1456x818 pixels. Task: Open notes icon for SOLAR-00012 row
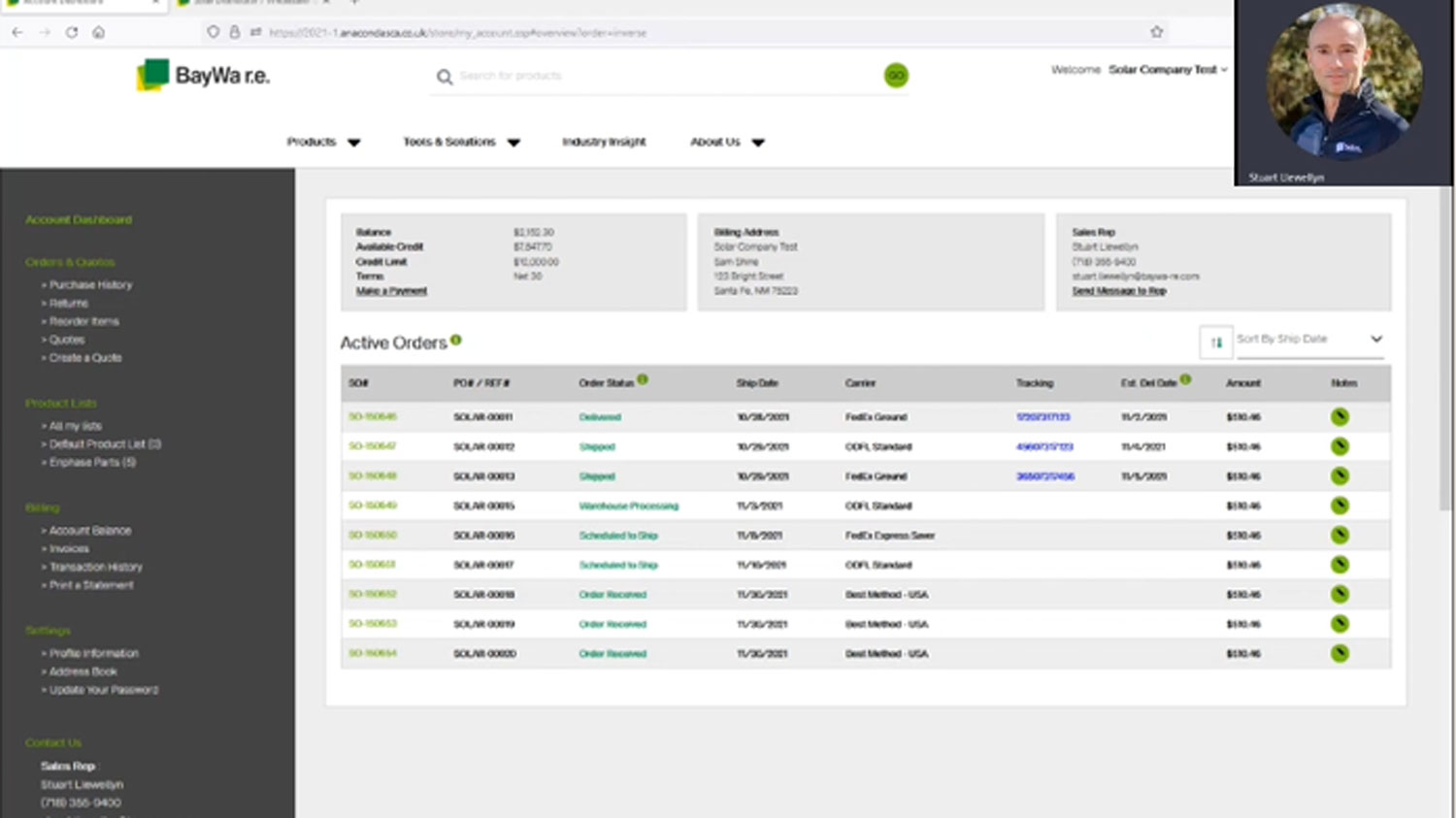(x=1340, y=446)
